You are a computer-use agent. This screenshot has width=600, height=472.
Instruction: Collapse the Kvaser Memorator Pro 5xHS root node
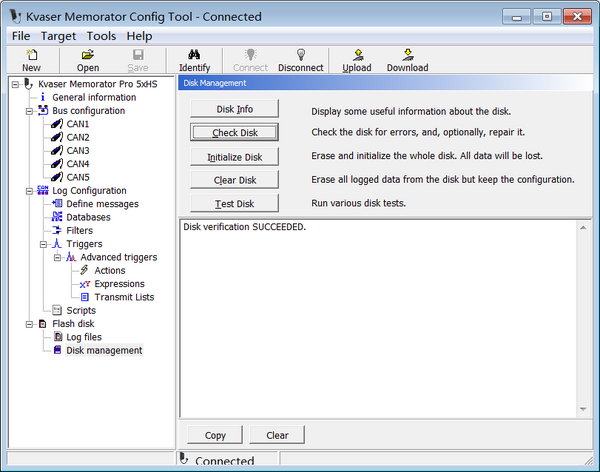[15, 84]
